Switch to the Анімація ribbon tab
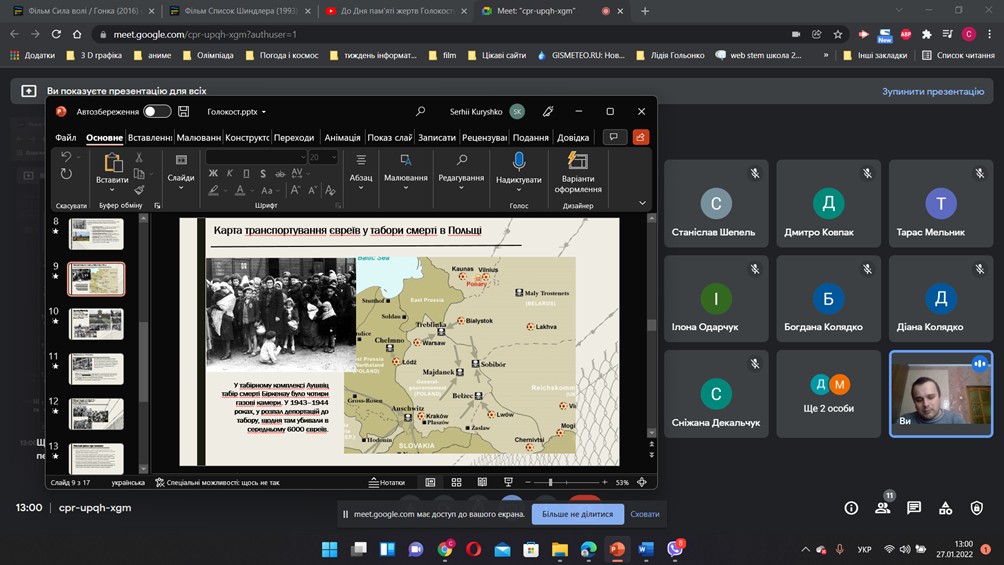 click(342, 137)
